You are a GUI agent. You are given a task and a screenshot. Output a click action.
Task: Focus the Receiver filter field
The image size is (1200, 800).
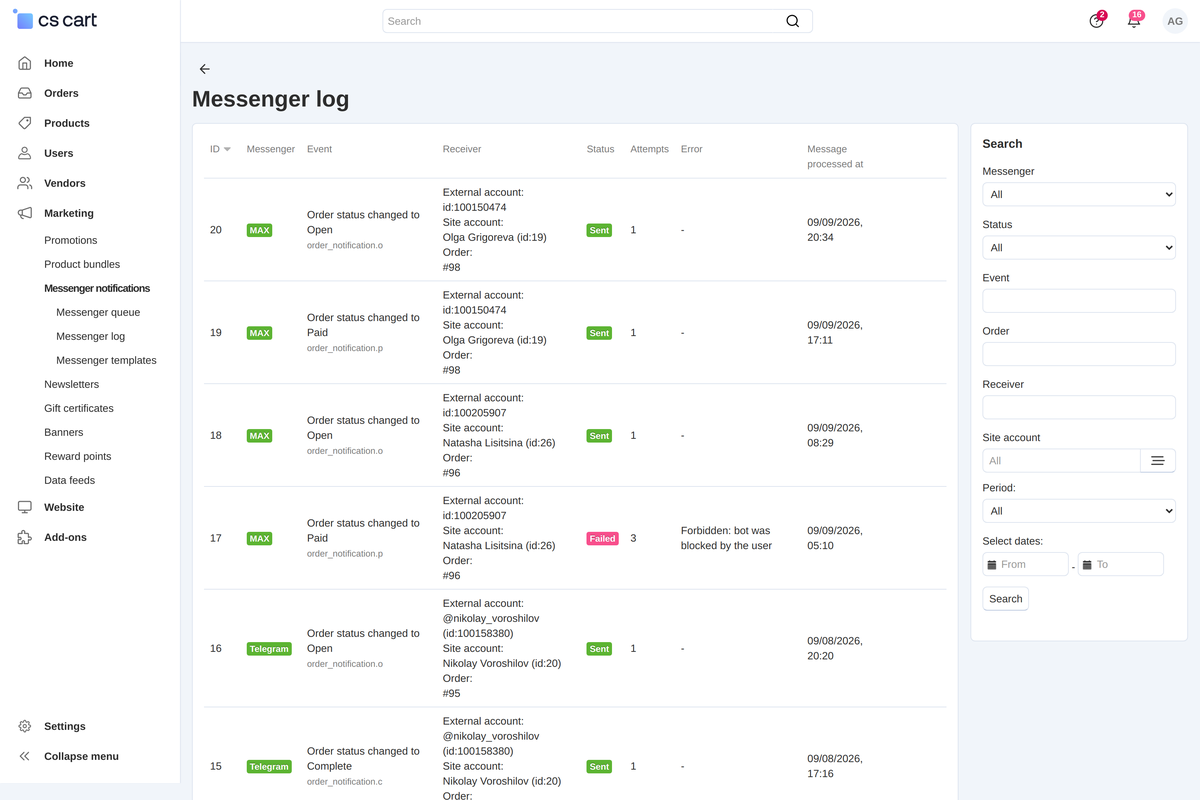pyautogui.click(x=1079, y=407)
